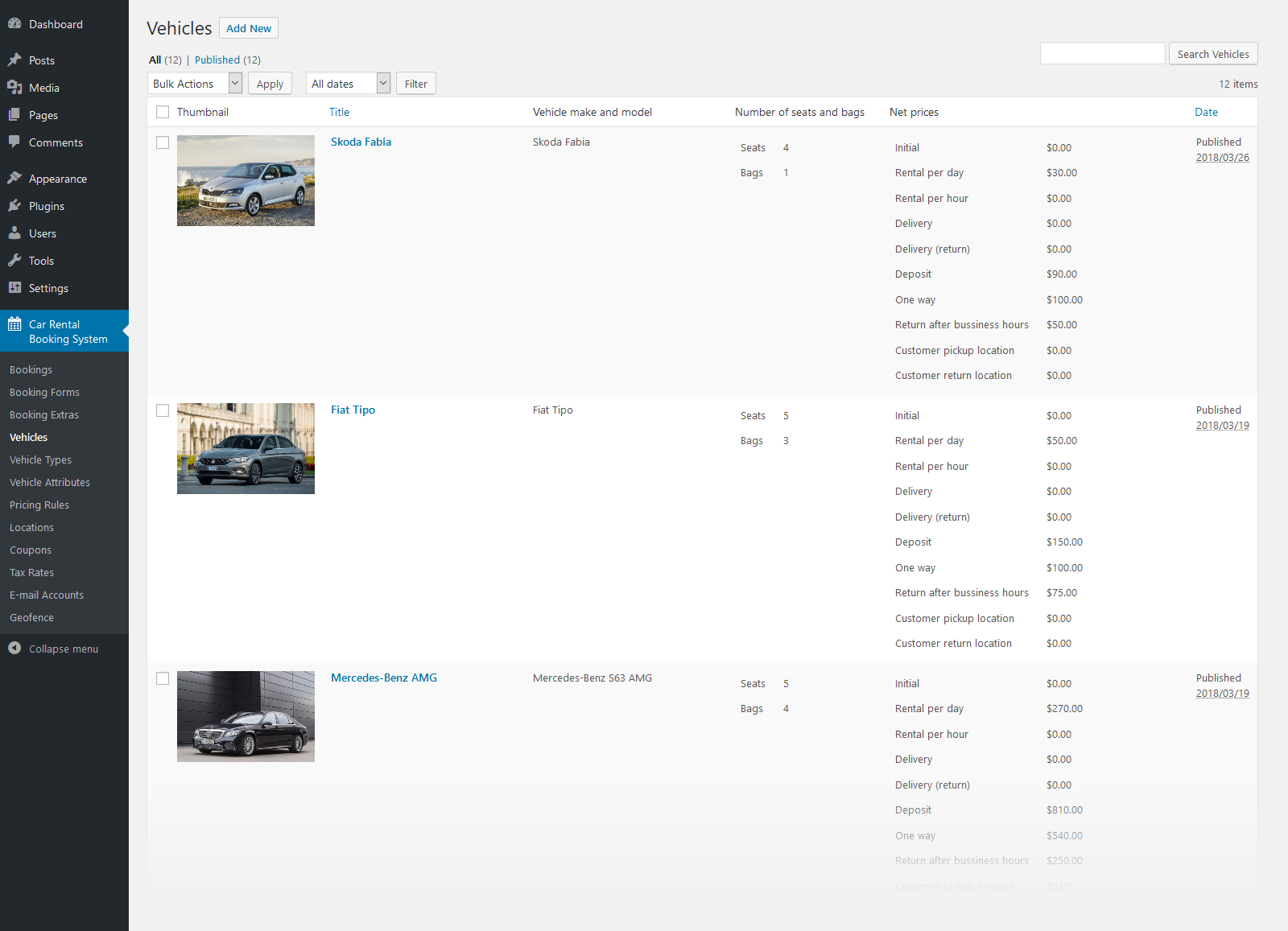Open Pricing Rules submenu item
Image resolution: width=1288 pixels, height=931 pixels.
point(39,505)
